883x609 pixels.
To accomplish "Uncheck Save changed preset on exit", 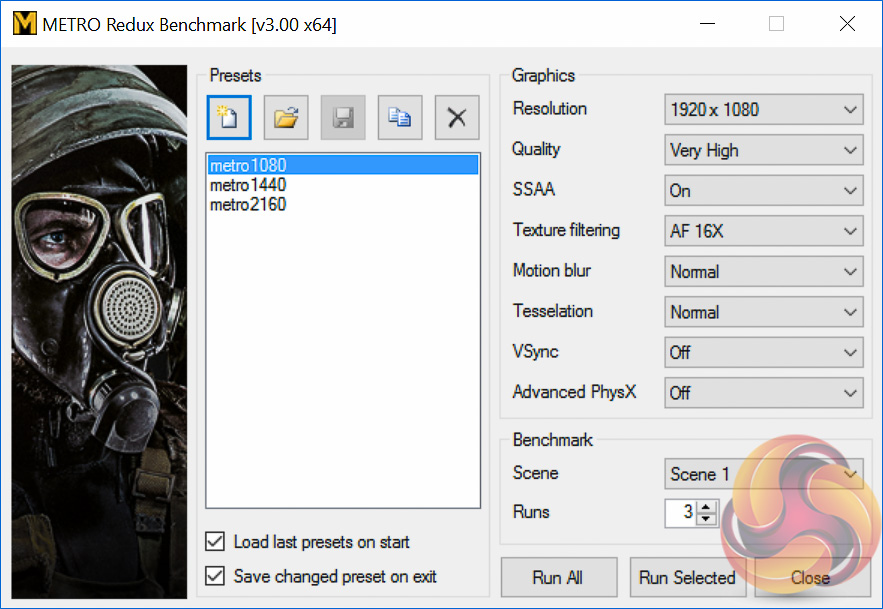I will click(215, 576).
